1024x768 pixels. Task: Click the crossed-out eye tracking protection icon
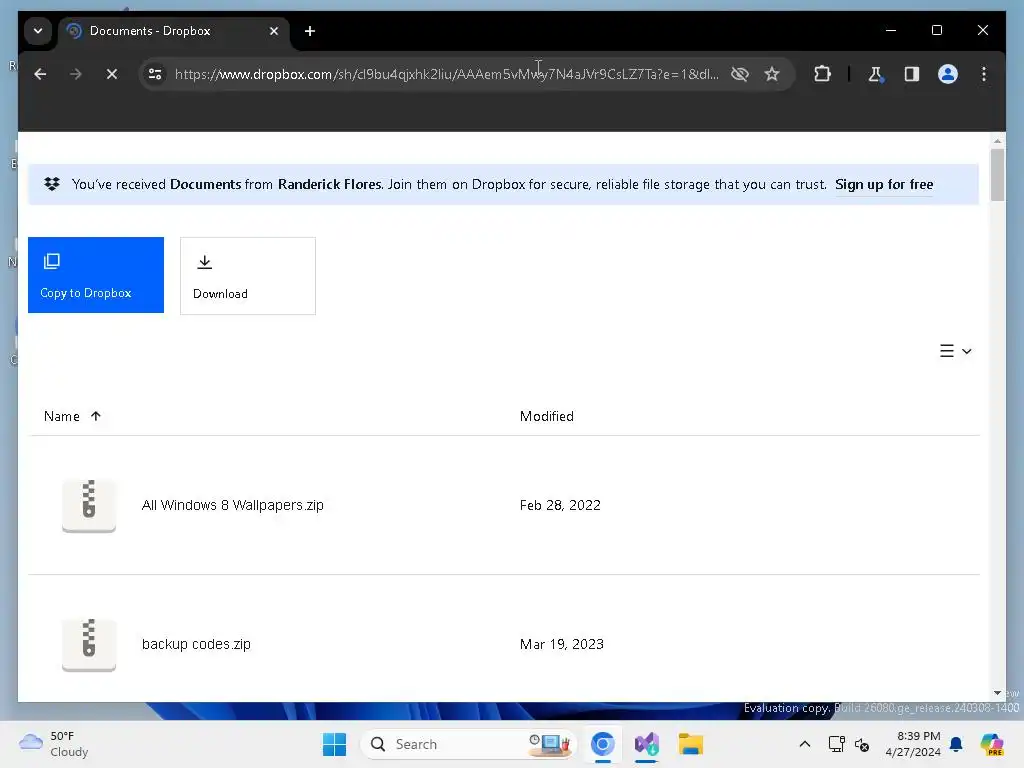(x=739, y=74)
